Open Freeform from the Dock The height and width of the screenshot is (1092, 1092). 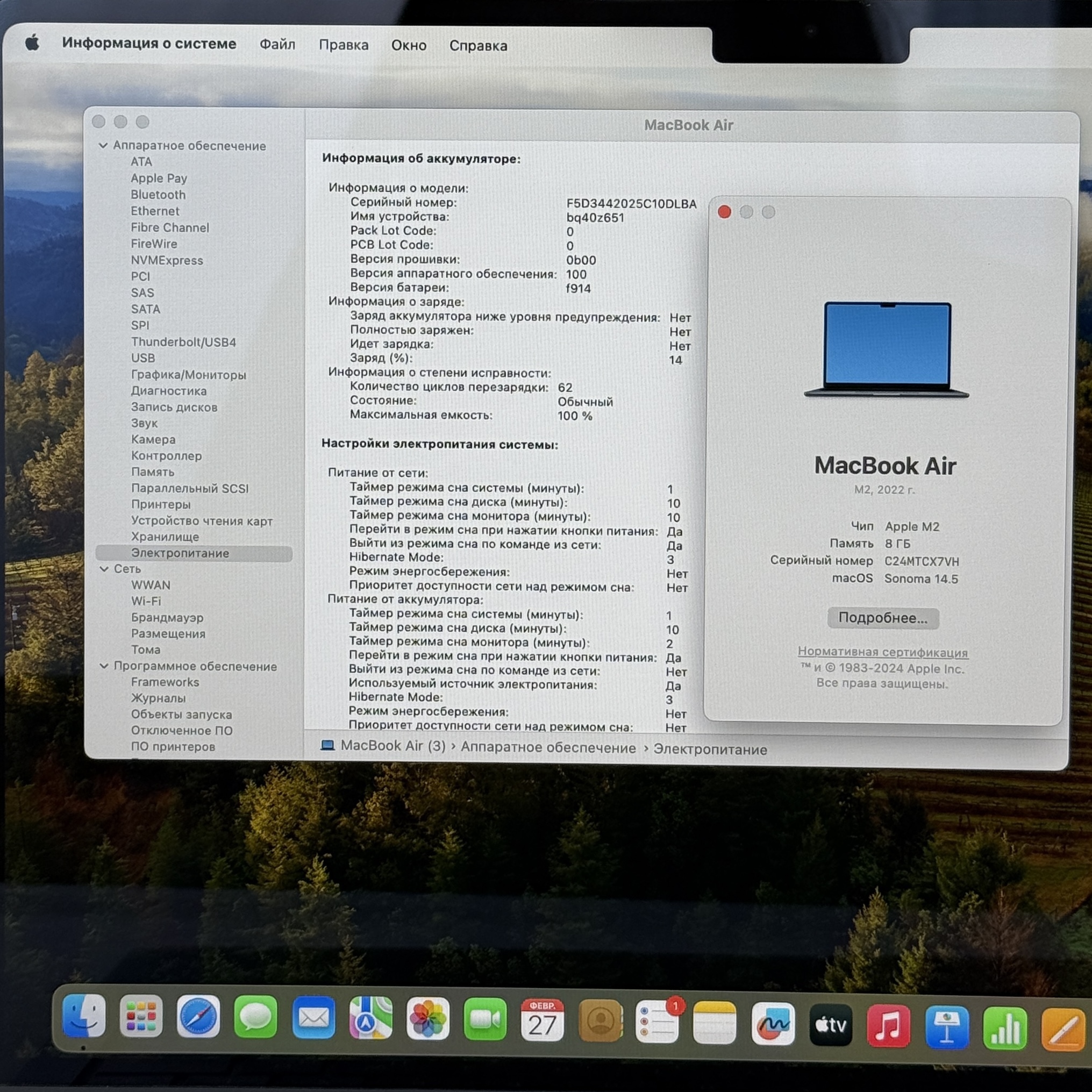tap(773, 1024)
